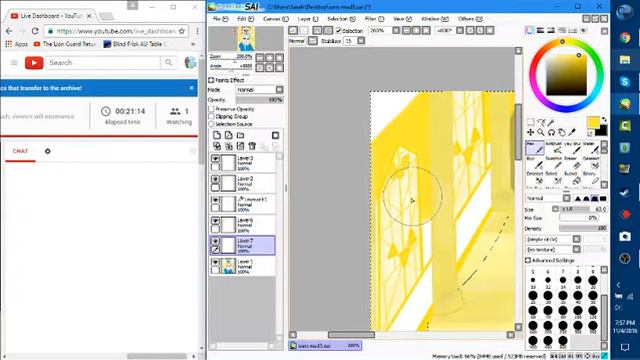Expand the Paints Effect section
Image resolution: width=640 pixels, height=360 pixels.
point(211,80)
